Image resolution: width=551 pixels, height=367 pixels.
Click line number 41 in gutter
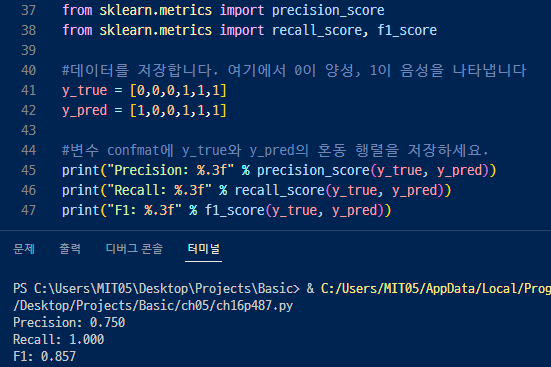pyautogui.click(x=28, y=90)
